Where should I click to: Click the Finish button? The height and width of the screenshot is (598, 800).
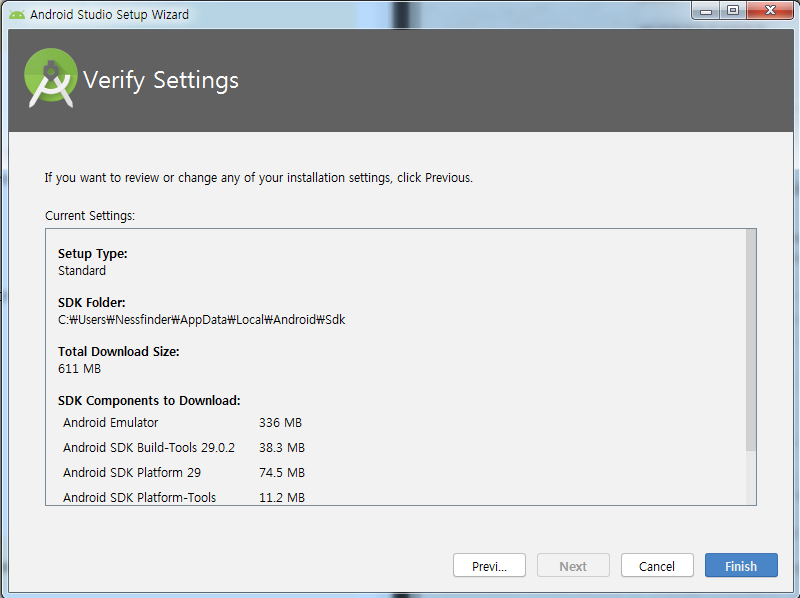tap(741, 565)
